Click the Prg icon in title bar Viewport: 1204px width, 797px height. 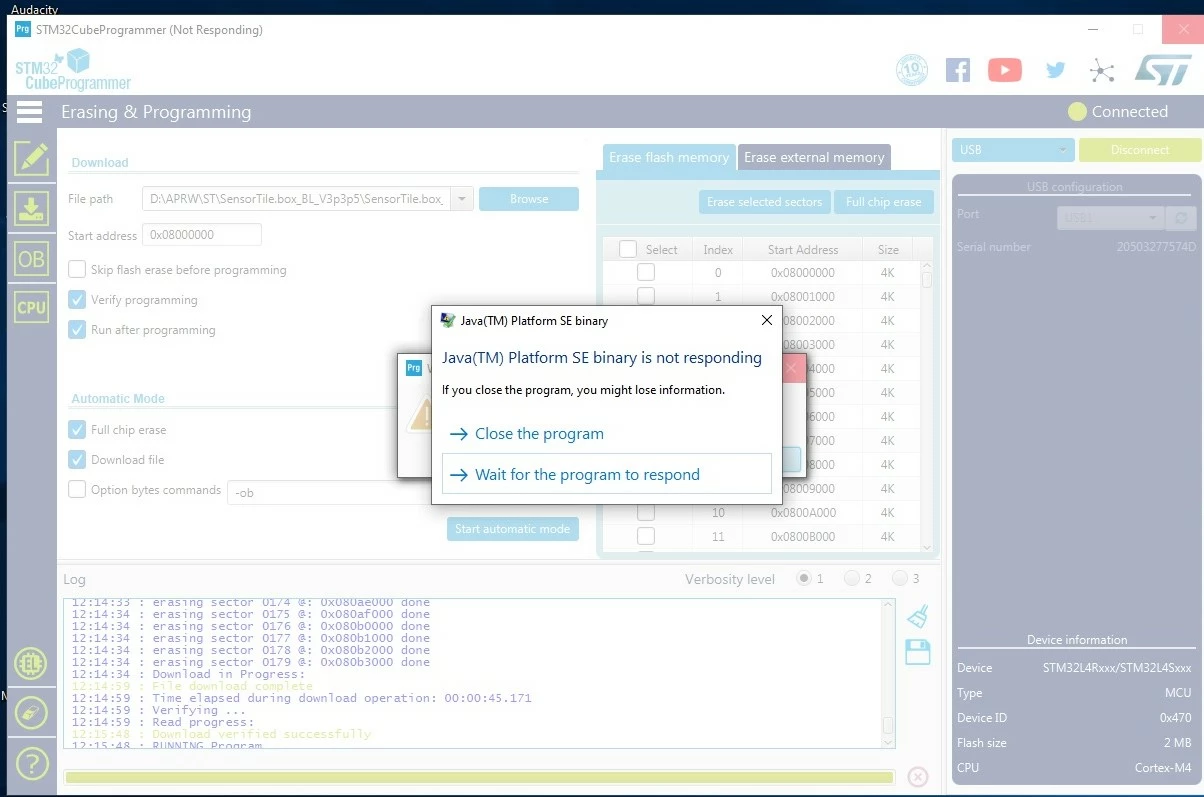coord(22,29)
